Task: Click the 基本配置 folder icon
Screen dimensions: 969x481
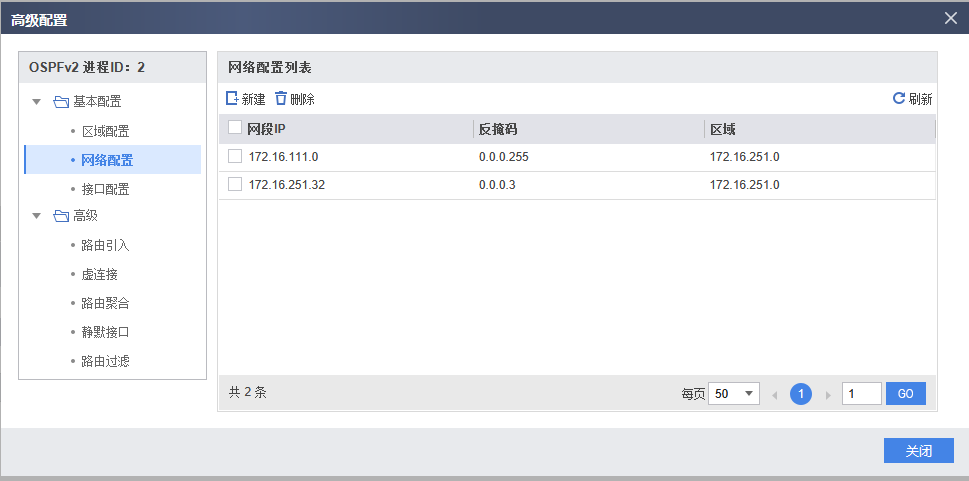Action: [61, 102]
